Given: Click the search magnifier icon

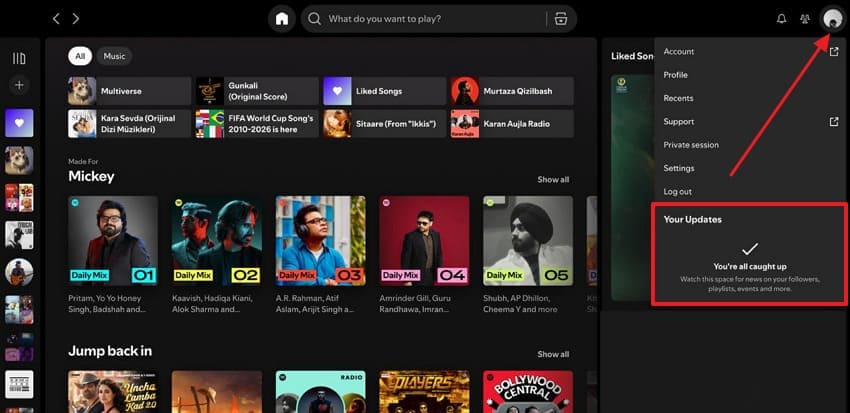Looking at the screenshot, I should 314,19.
